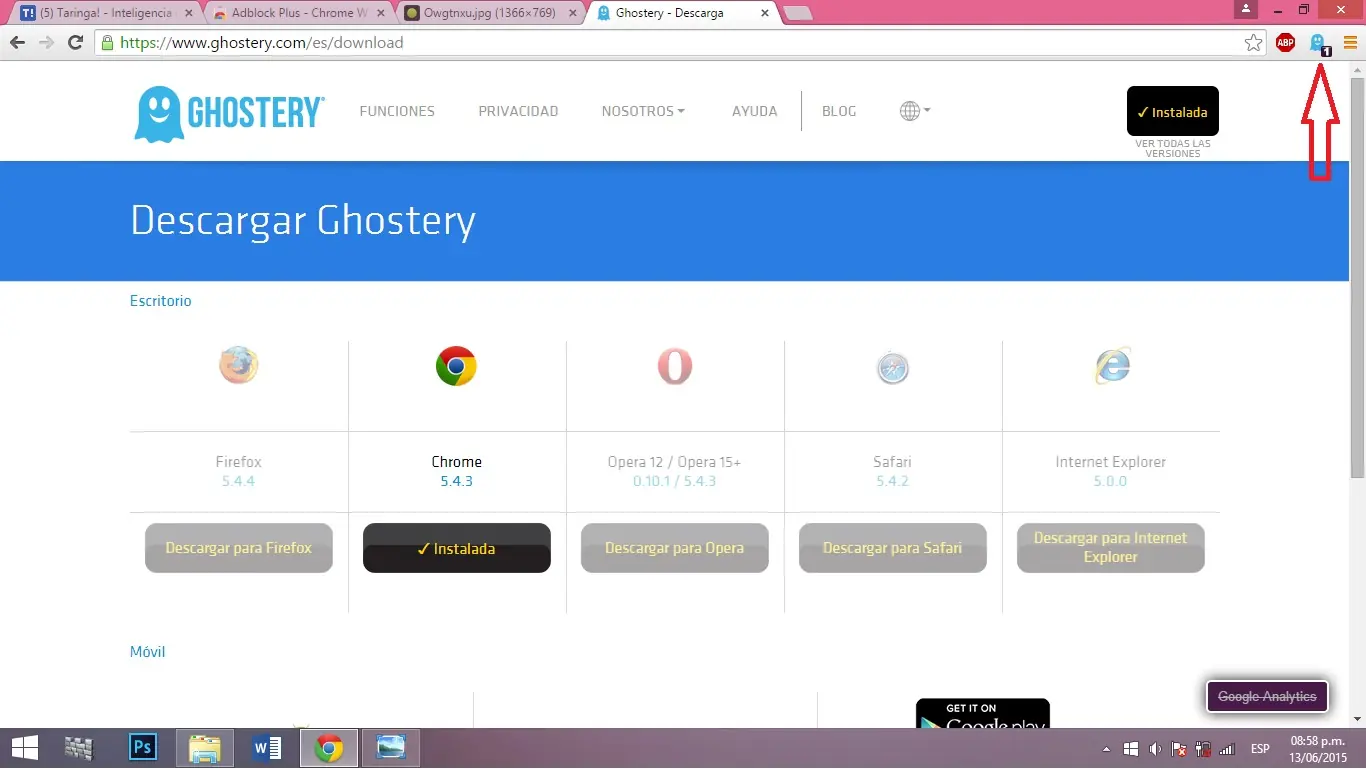Click the ESP input language indicator
This screenshot has height=769, width=1366.
pos(1260,748)
